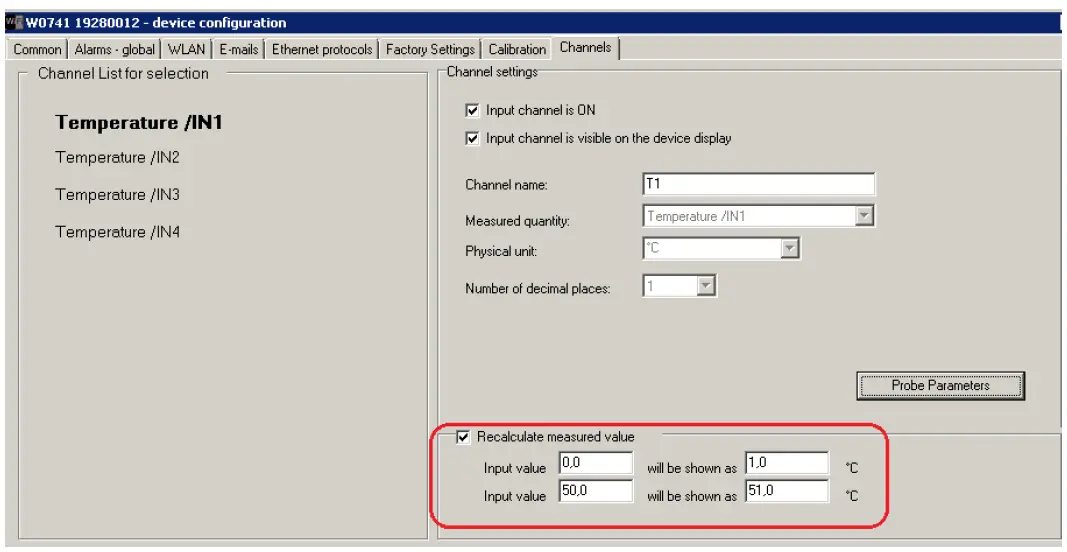Open the Factory Settings tab
The image size is (1067, 552).
pos(430,49)
